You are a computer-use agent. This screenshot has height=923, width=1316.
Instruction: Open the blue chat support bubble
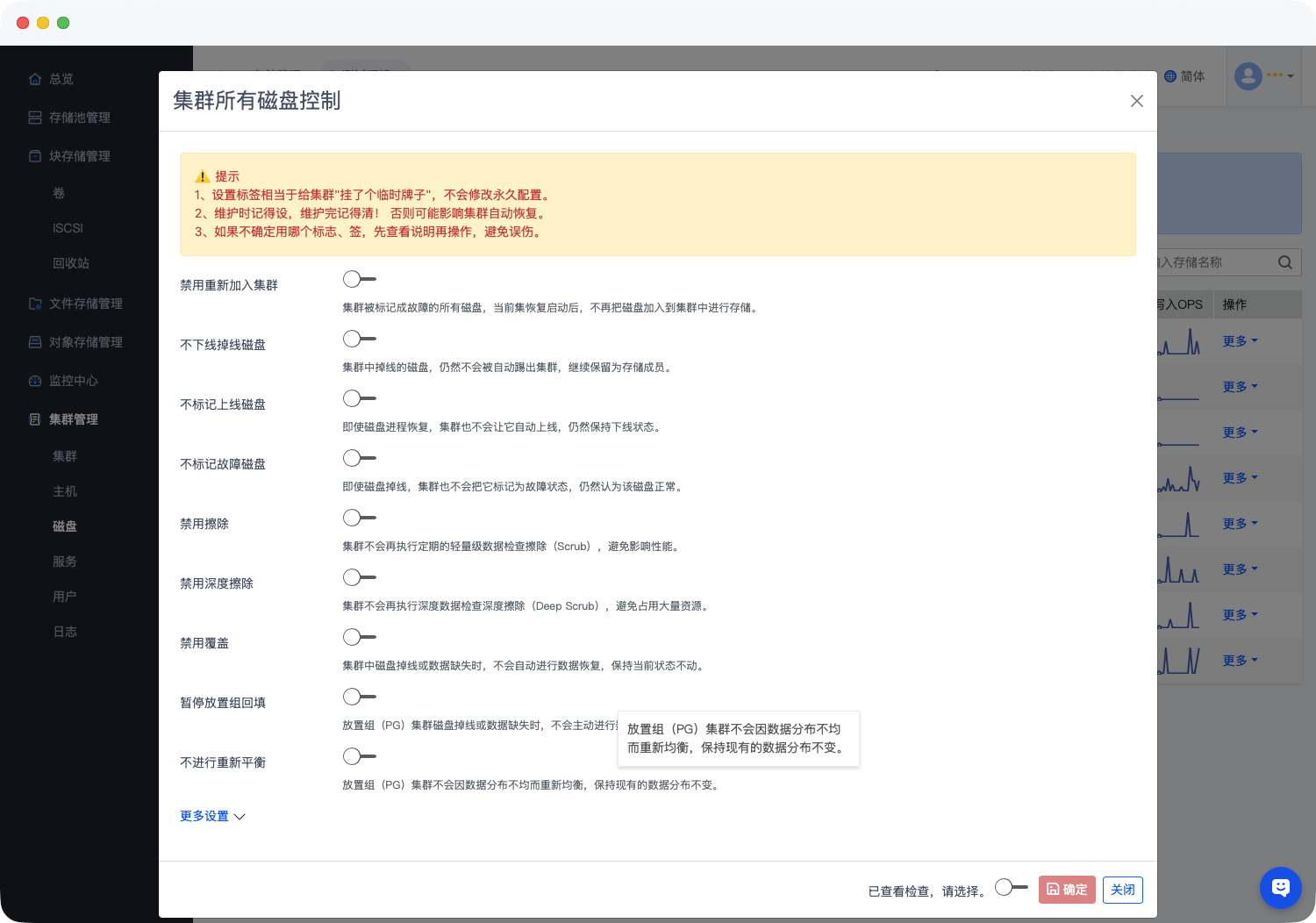click(1280, 888)
